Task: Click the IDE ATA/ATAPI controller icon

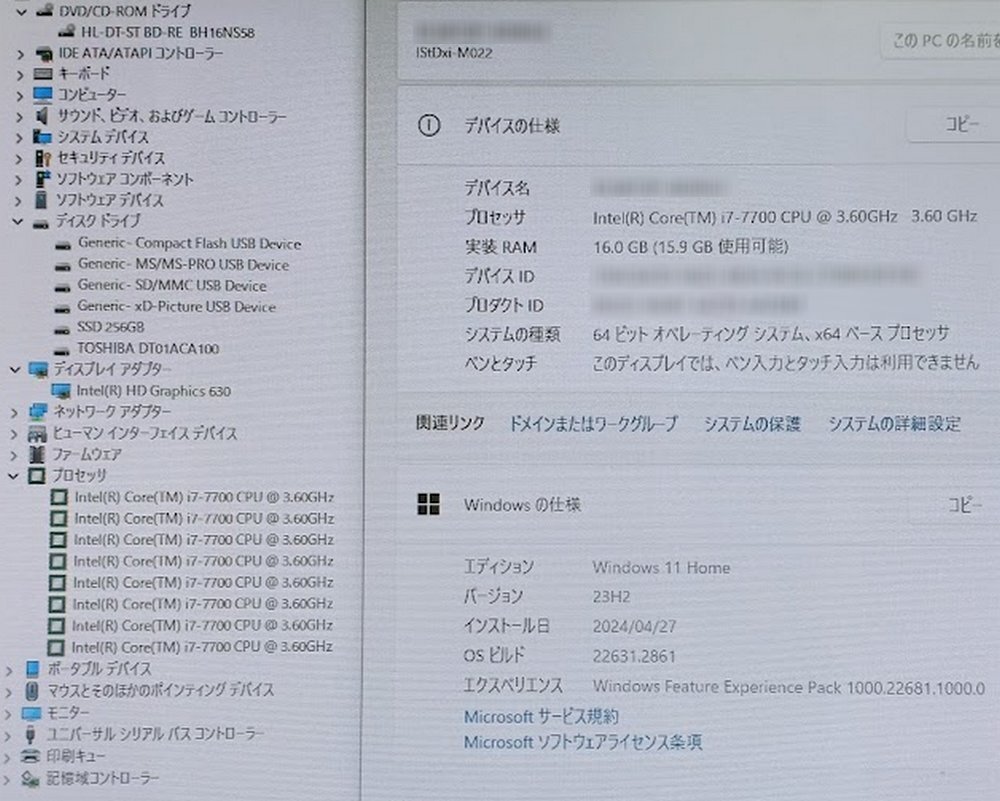Action: coord(44,54)
